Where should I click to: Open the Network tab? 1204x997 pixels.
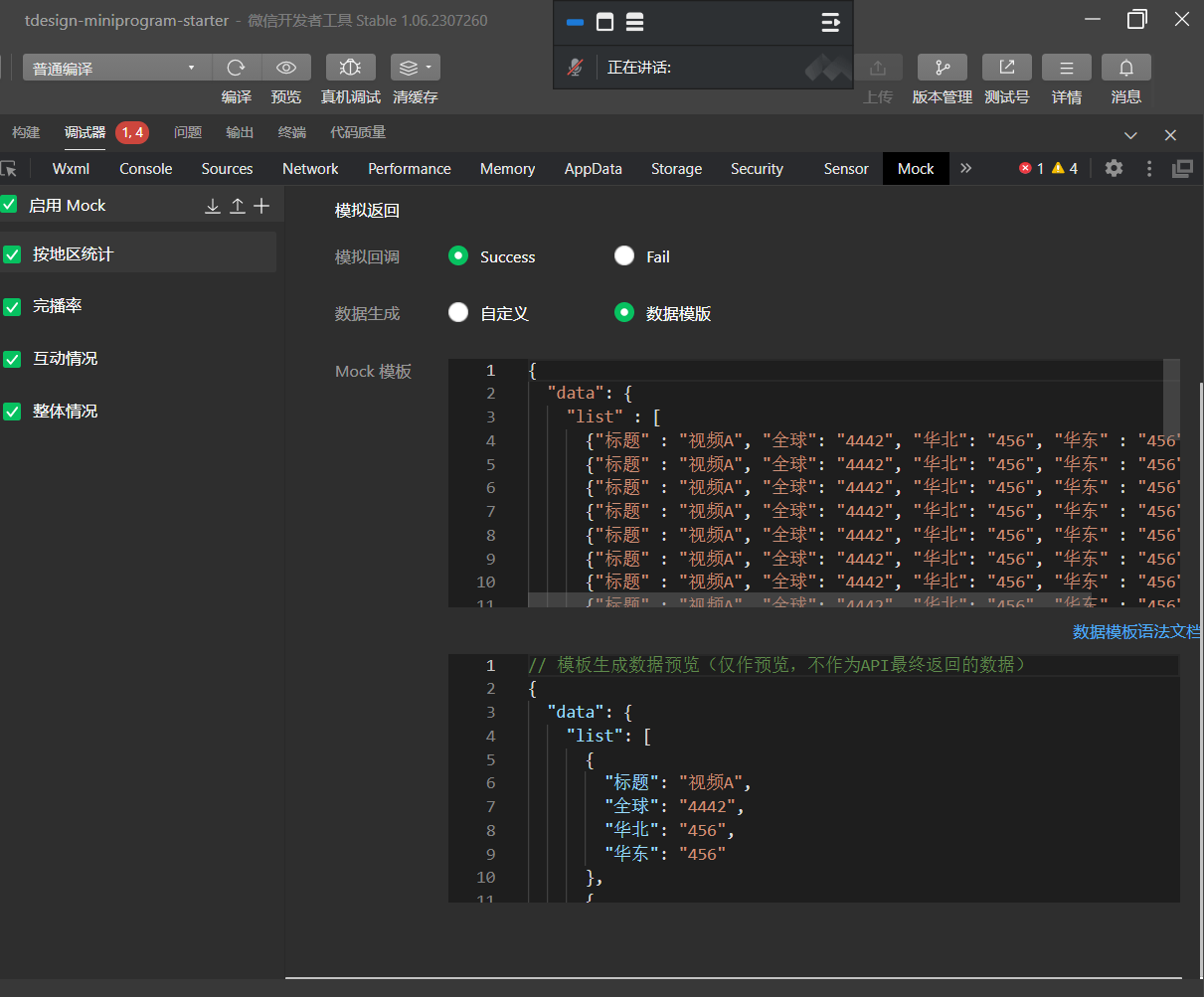coord(310,169)
